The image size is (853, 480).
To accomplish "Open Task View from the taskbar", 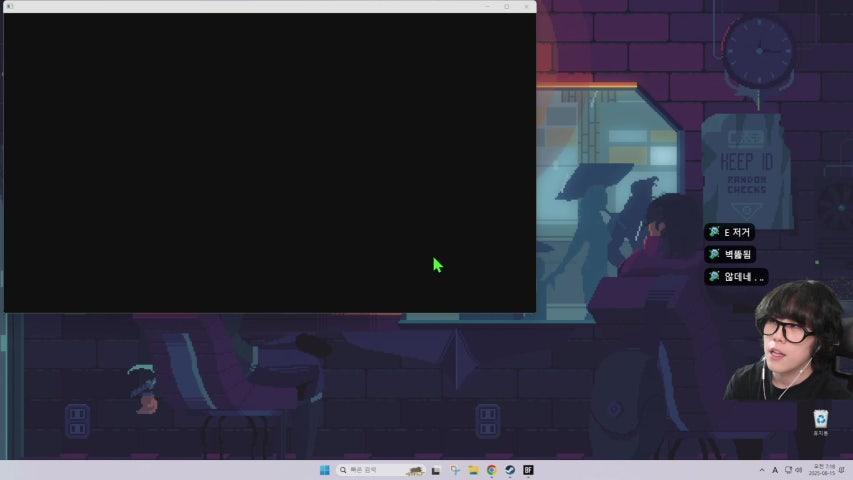I will pyautogui.click(x=436, y=470).
